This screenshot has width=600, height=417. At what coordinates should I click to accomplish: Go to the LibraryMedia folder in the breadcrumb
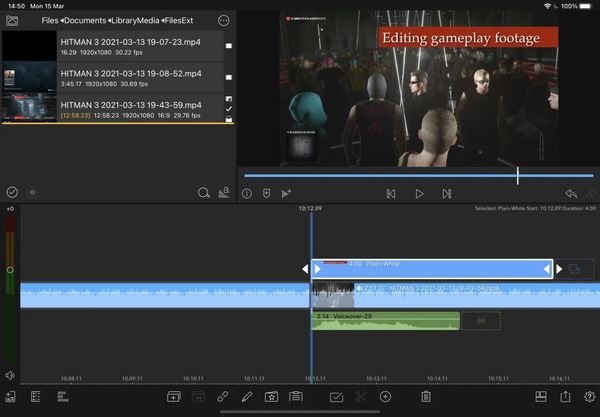tap(135, 21)
